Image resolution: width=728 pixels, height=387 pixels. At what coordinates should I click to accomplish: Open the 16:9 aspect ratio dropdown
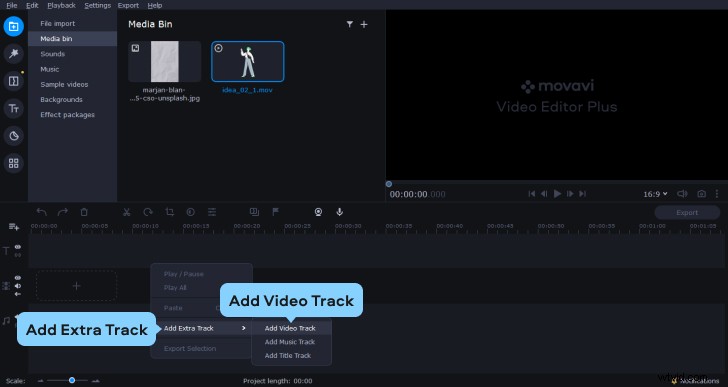click(x=655, y=194)
